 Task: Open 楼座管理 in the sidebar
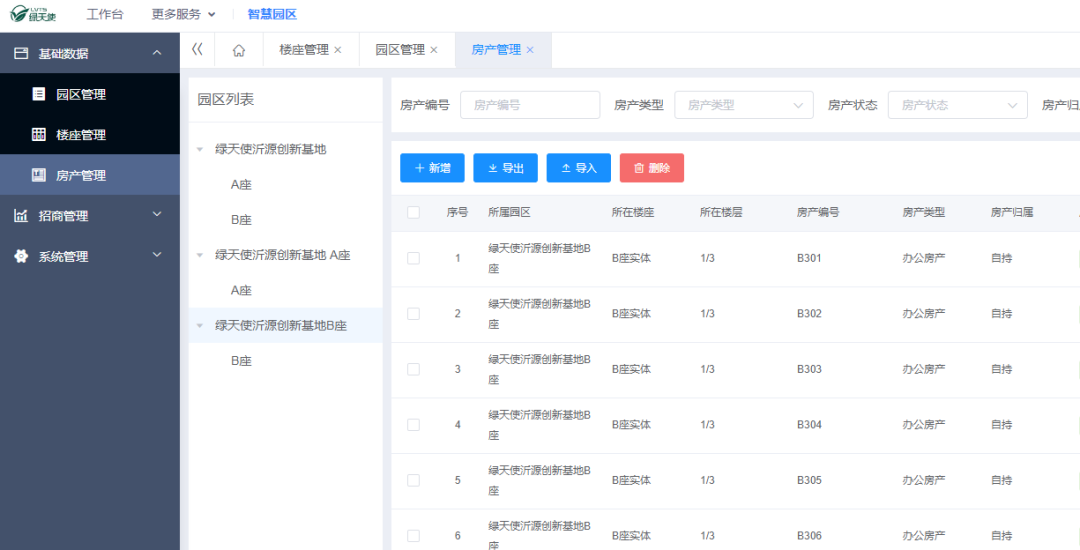point(80,135)
